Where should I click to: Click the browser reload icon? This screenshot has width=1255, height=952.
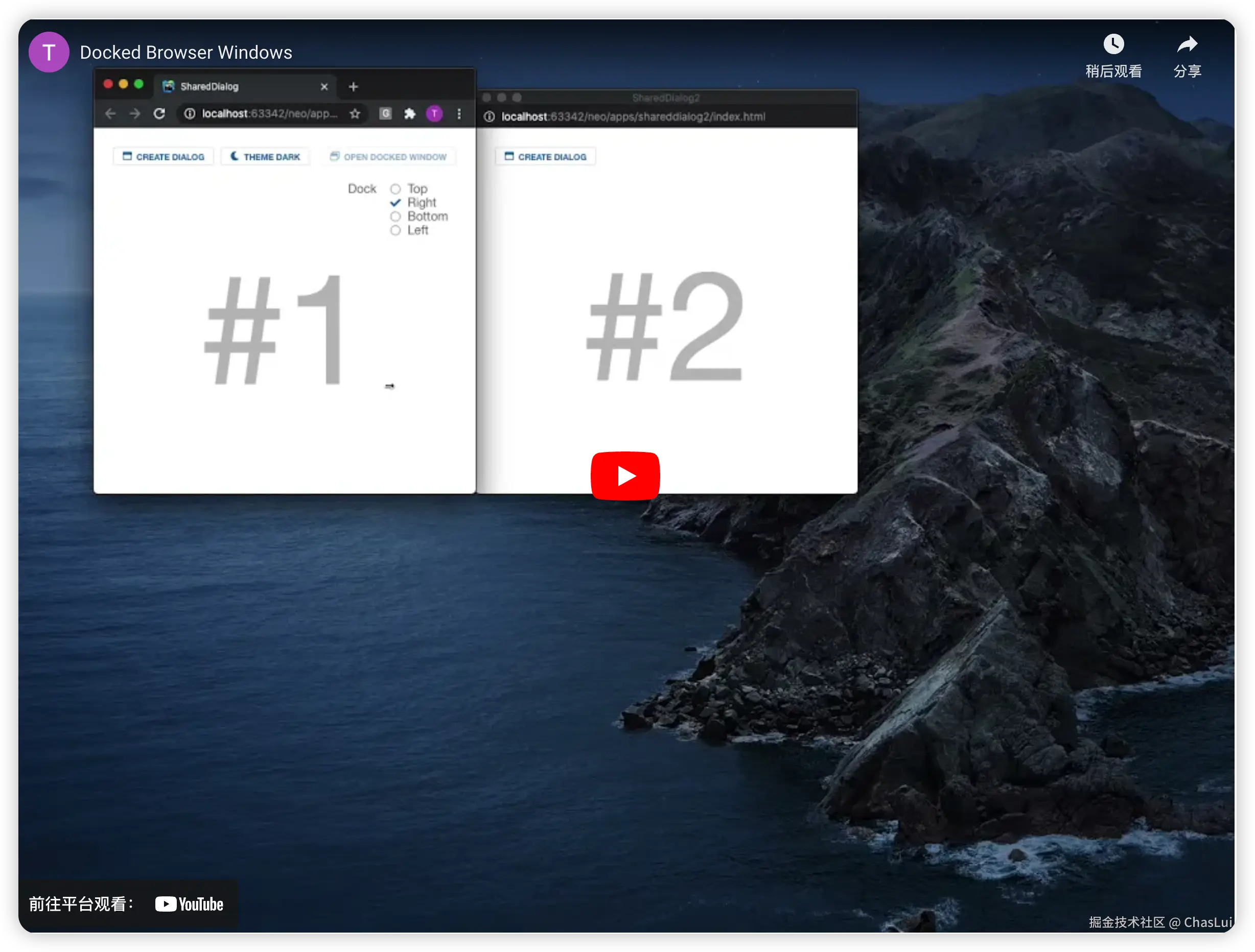159,114
